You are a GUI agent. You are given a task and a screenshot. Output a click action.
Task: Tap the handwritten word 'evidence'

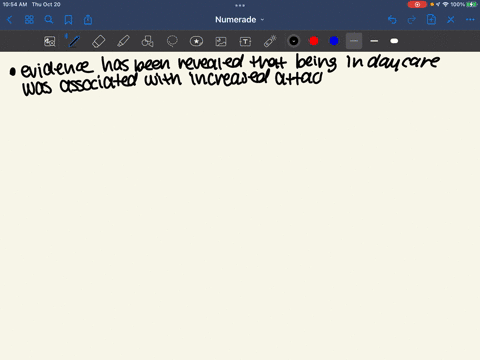[57, 68]
